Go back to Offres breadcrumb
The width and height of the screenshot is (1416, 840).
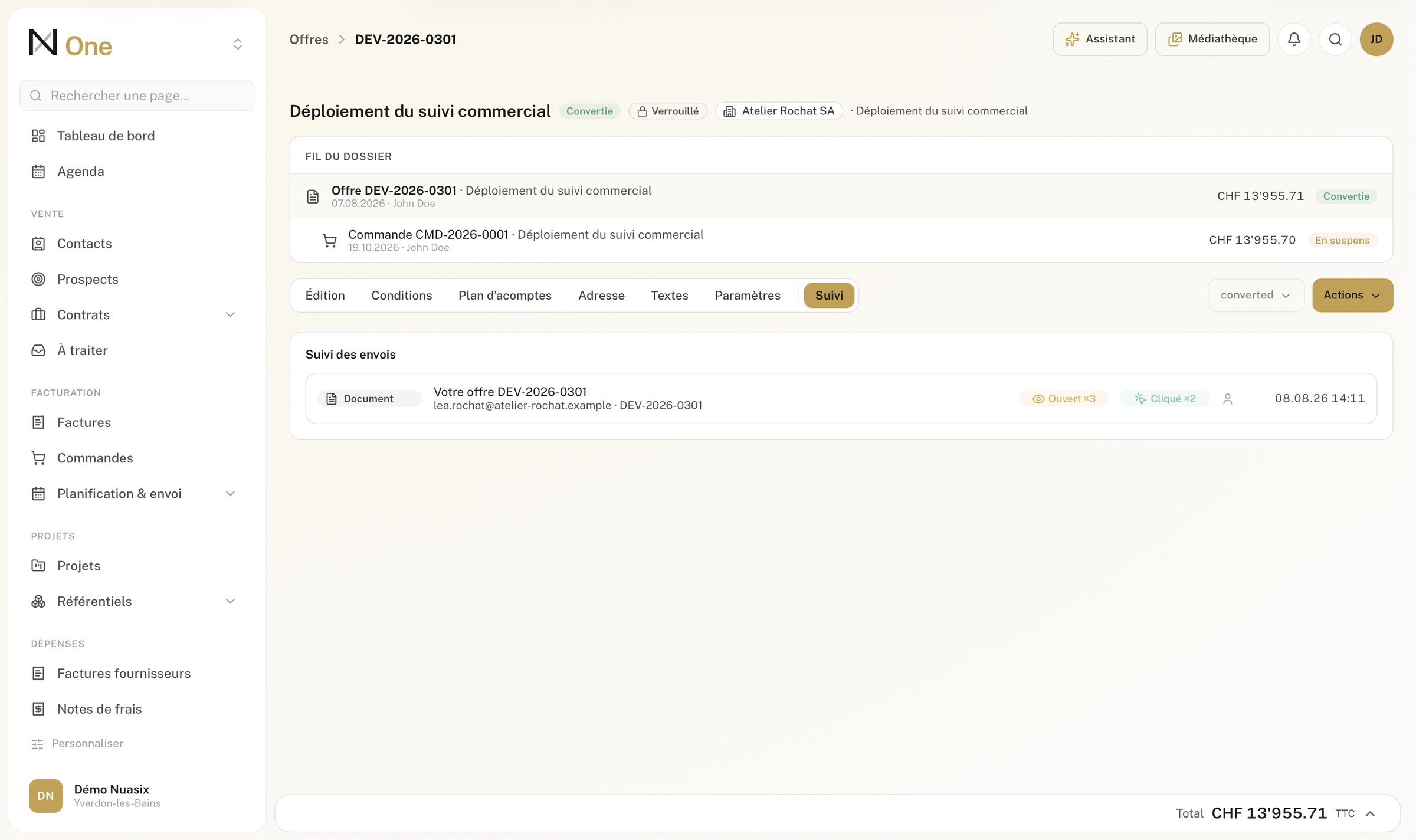point(309,40)
